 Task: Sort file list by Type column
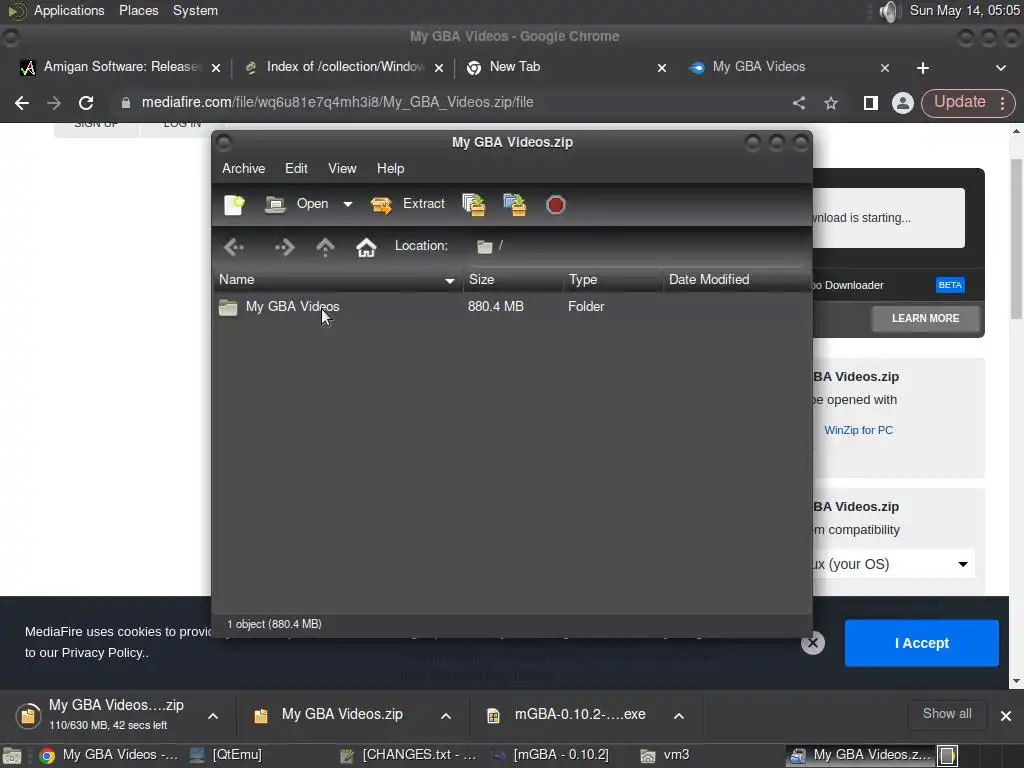point(613,280)
